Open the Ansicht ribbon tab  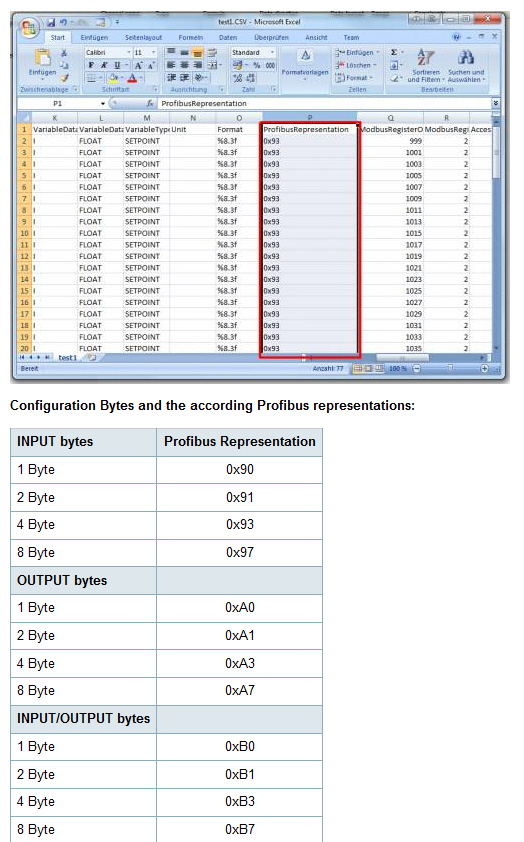point(316,38)
